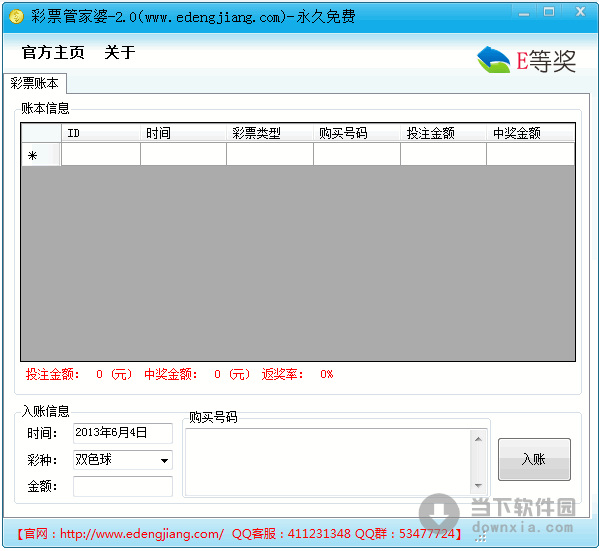Viewport: 599px width, 551px height.
Task: Sort by 时间 column header
Action: pyautogui.click(x=183, y=133)
